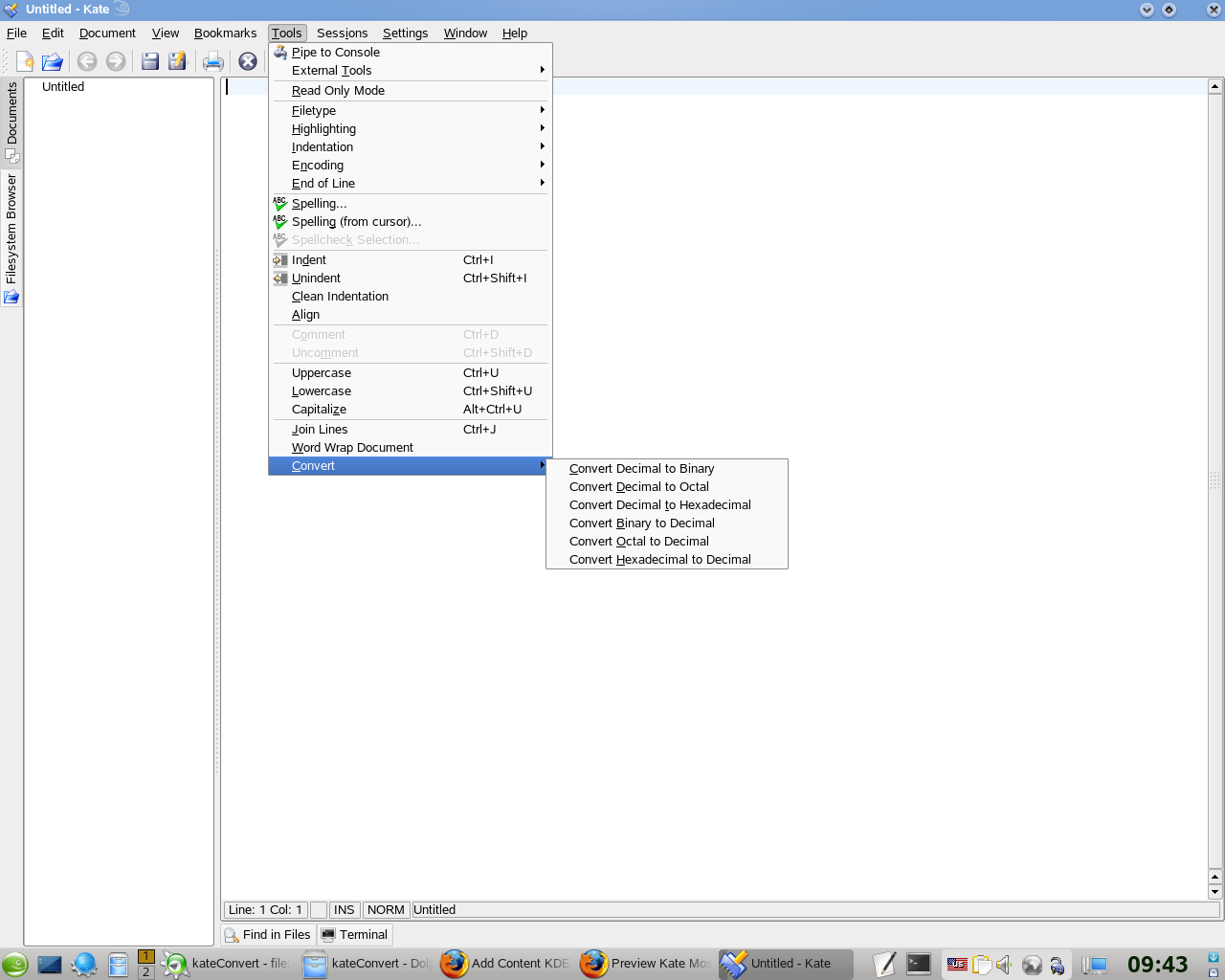Open the Help menu
This screenshot has width=1225, height=980.
click(x=515, y=33)
